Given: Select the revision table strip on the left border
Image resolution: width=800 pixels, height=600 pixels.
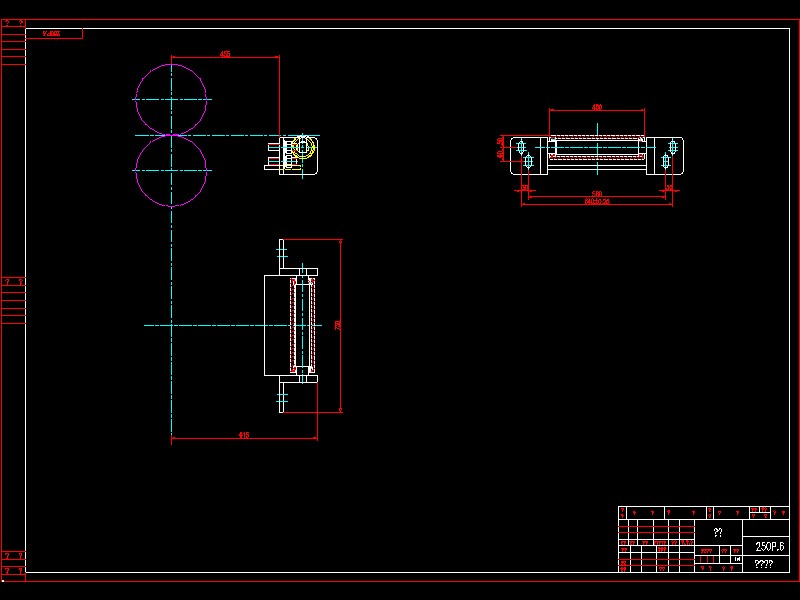Looking at the screenshot, I should [x=10, y=290].
